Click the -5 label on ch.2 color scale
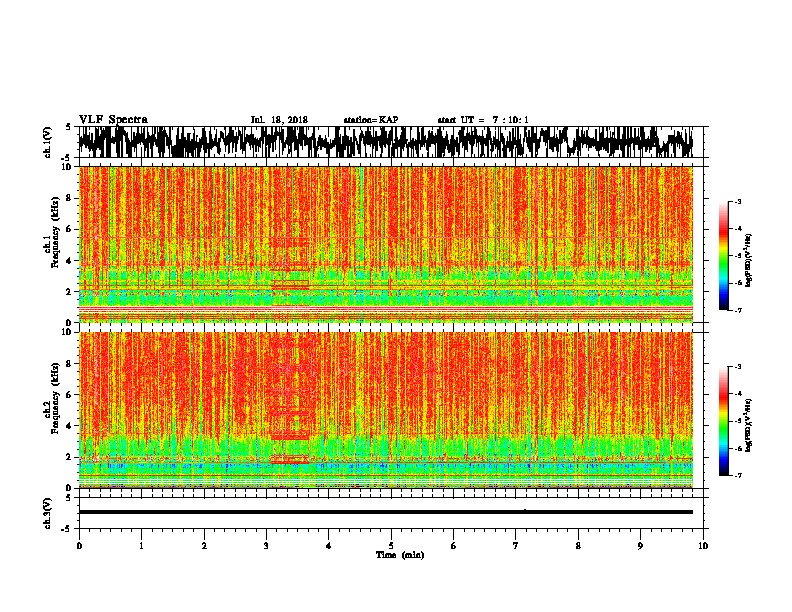The width and height of the screenshot is (792, 612). pos(737,421)
